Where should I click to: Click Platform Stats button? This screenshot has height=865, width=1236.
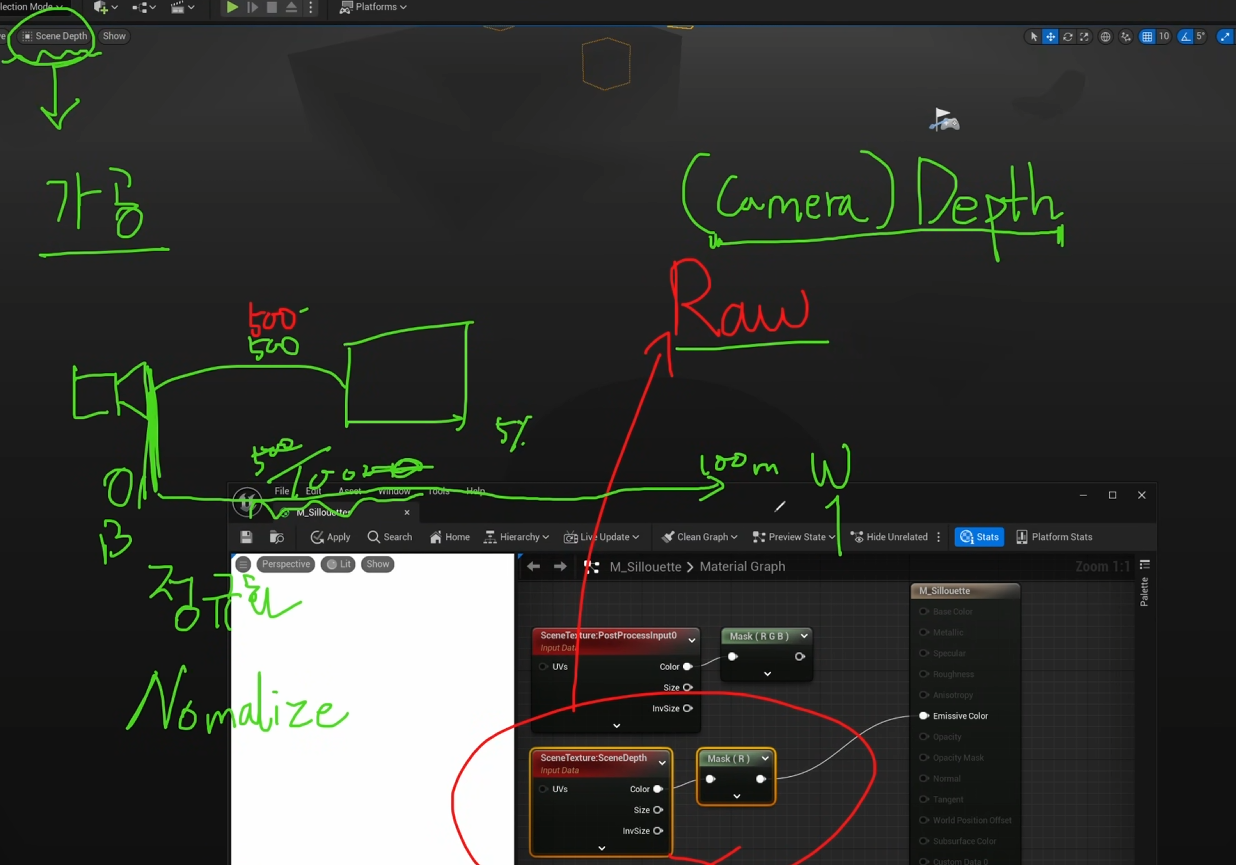1054,537
